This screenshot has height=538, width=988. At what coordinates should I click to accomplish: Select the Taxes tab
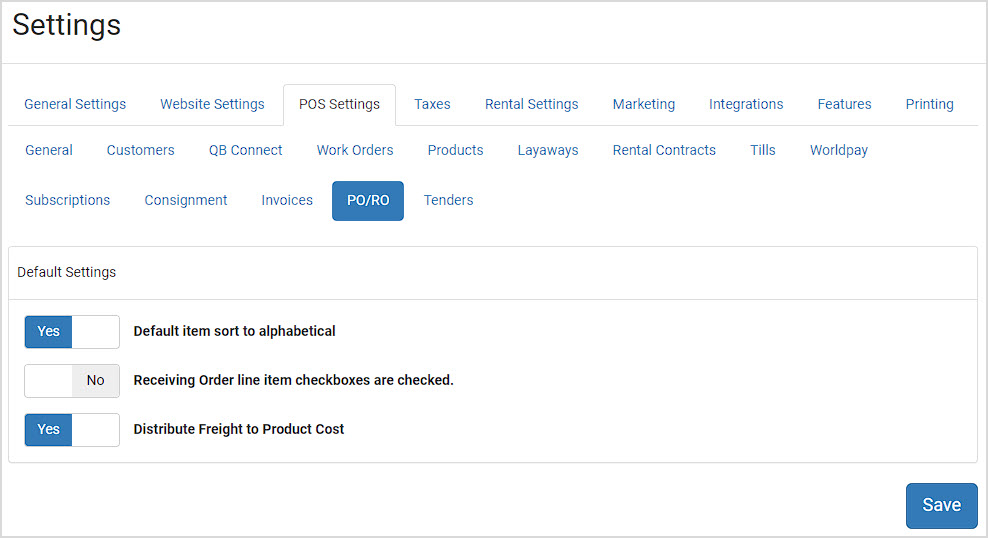(432, 105)
